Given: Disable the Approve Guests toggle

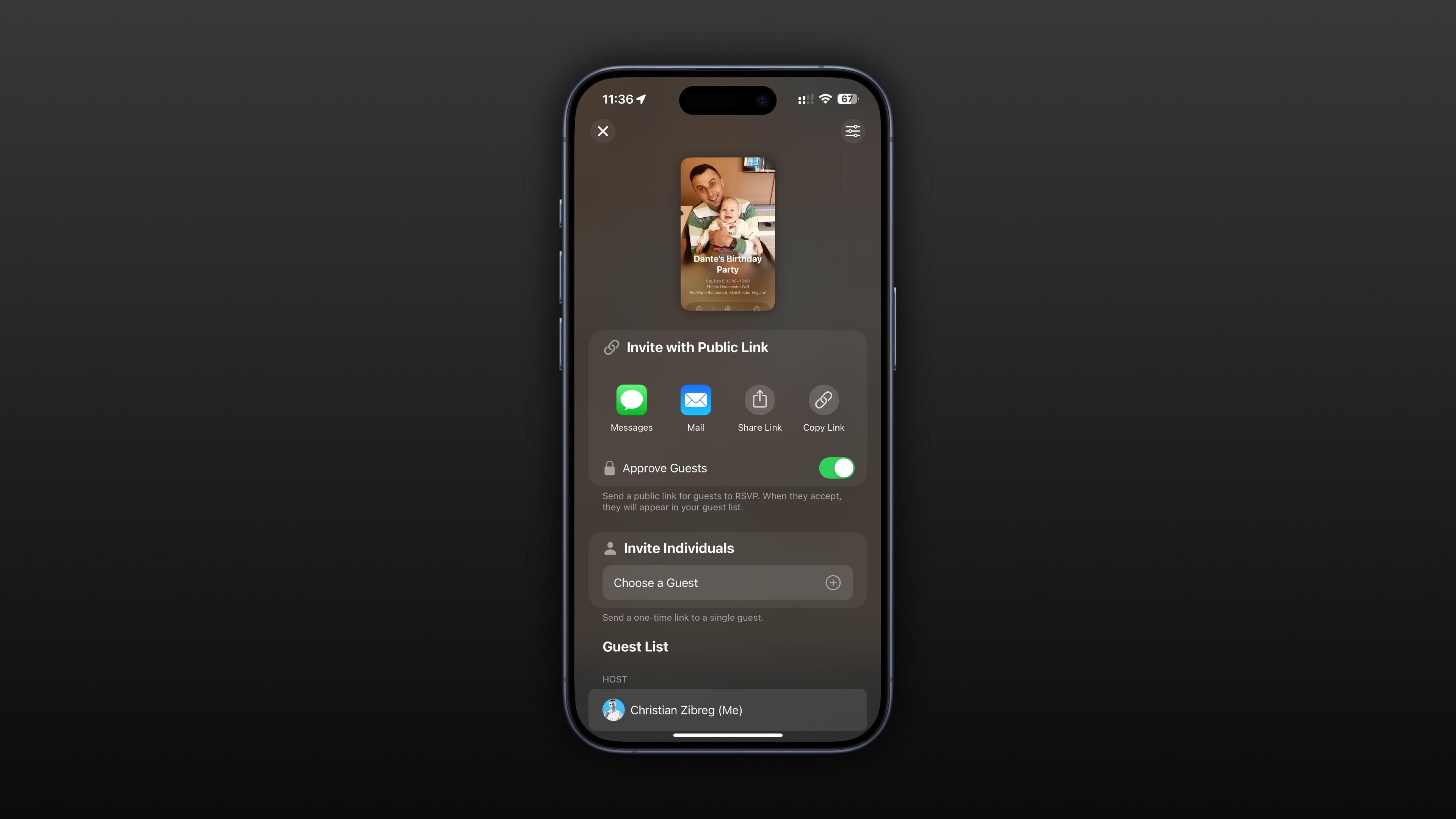Looking at the screenshot, I should [x=836, y=468].
